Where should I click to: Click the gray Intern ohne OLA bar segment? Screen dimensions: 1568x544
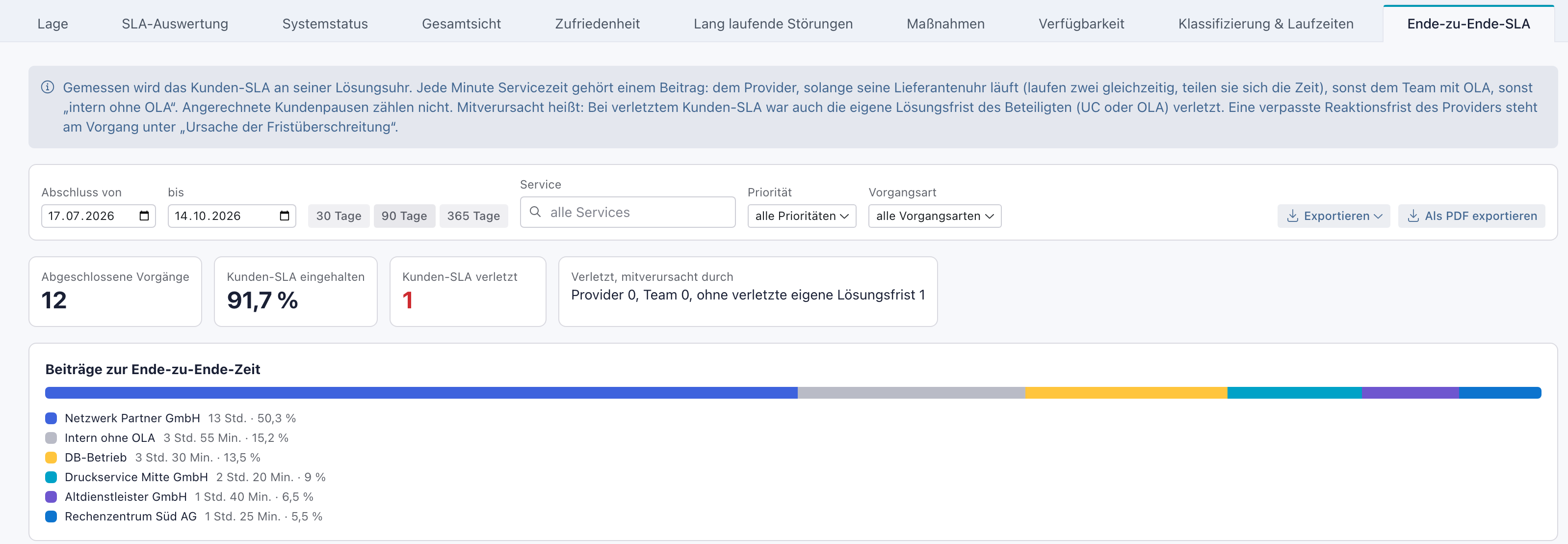click(911, 392)
